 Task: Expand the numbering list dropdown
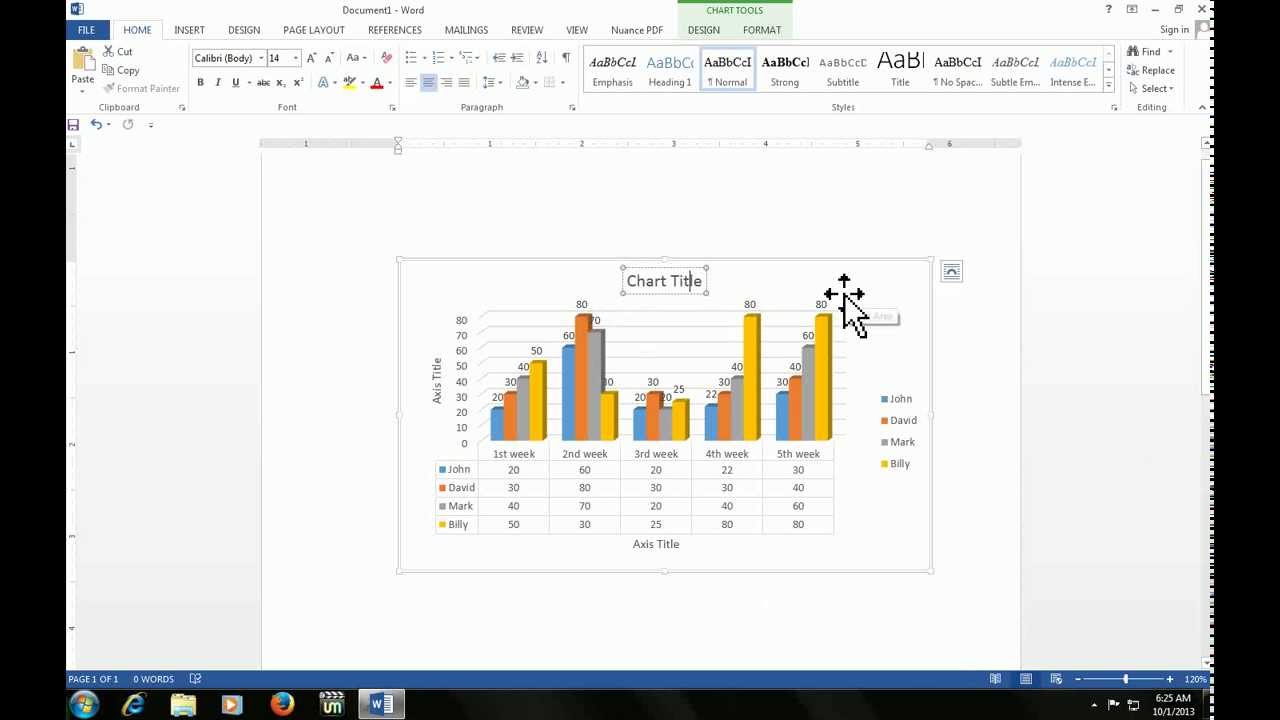(451, 58)
